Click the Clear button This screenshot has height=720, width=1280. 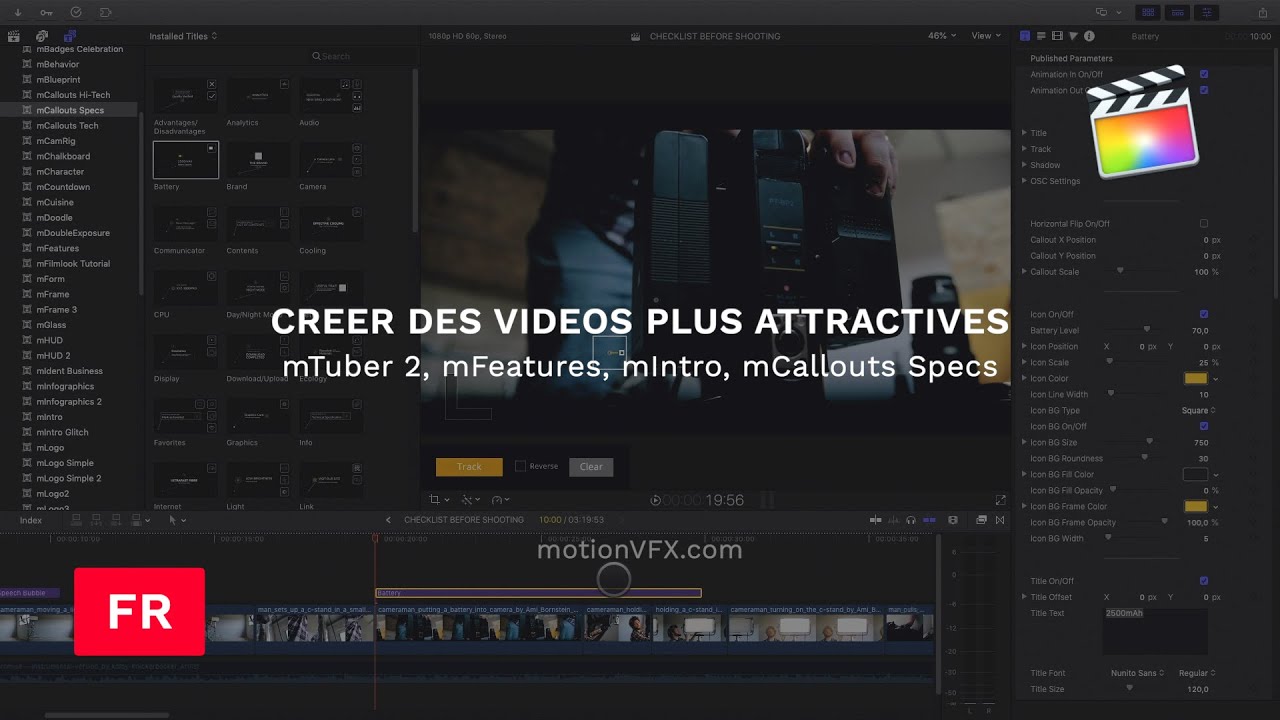(x=591, y=467)
